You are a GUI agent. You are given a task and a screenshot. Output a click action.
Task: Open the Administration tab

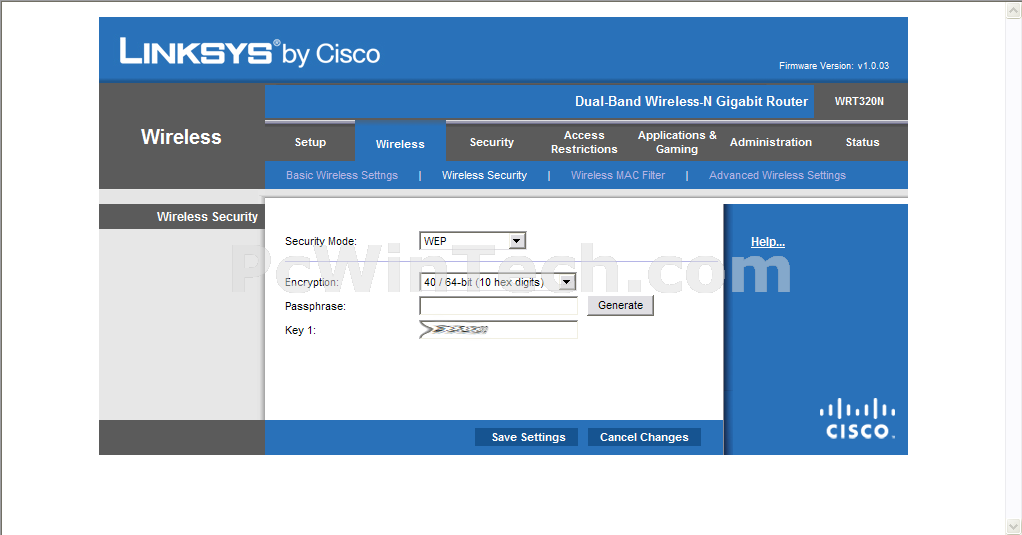(x=770, y=142)
